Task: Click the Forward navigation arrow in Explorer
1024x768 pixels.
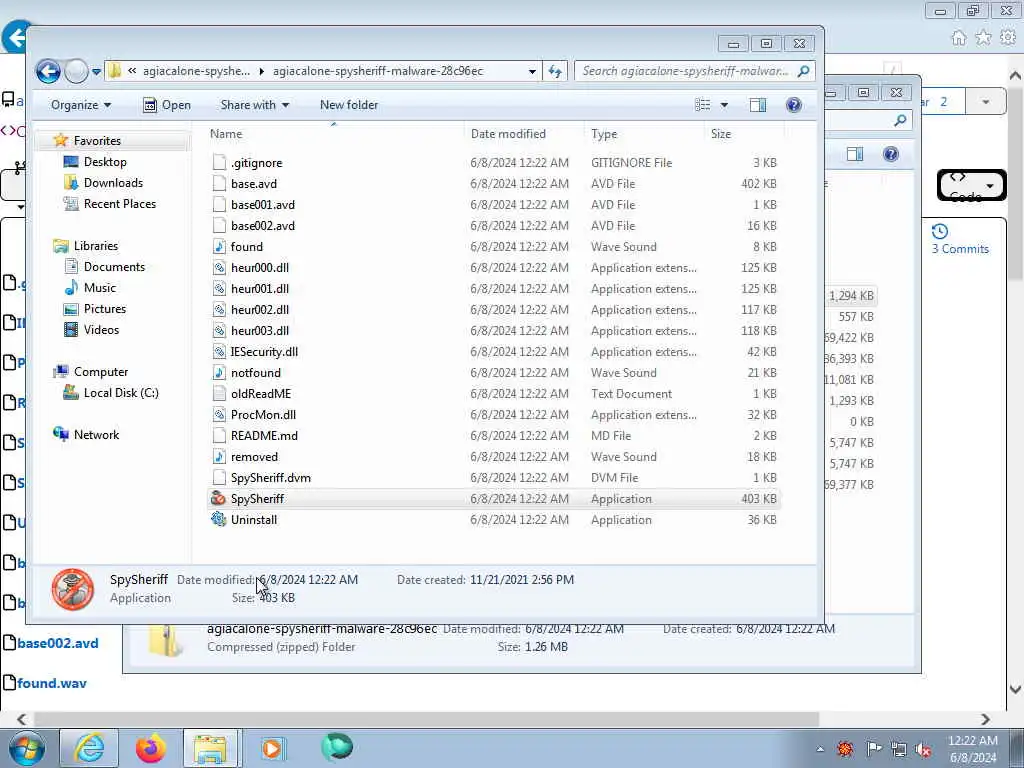Action: click(x=76, y=71)
